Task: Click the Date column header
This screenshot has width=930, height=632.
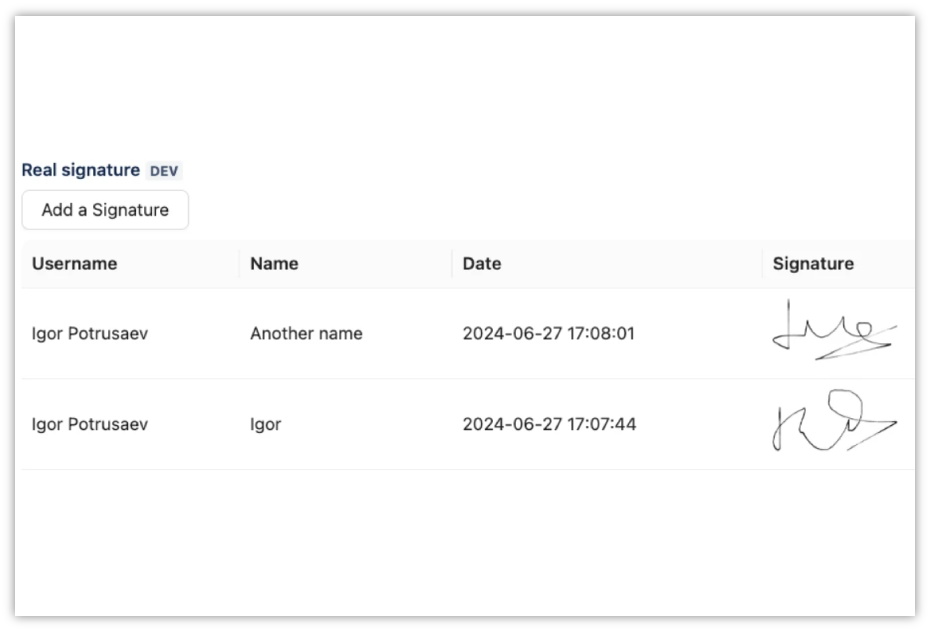Action: tap(482, 263)
